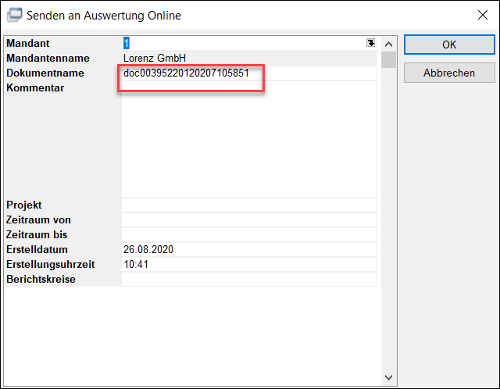Change the Erstelldatum value 26.08.2020
The width and height of the screenshot is (500, 389).
(249, 249)
